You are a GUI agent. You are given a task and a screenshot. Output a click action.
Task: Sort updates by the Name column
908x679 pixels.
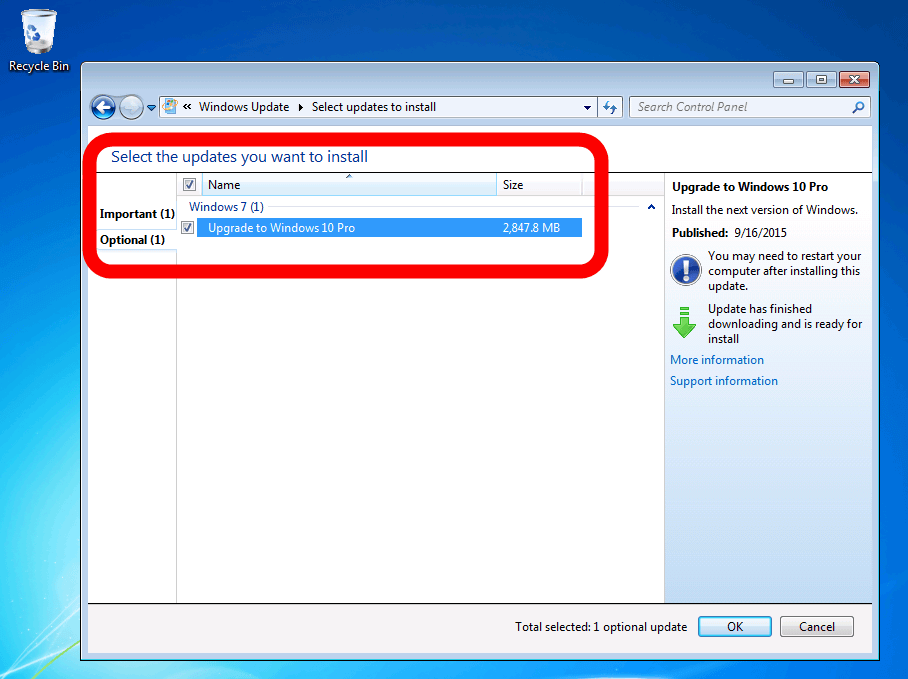349,185
